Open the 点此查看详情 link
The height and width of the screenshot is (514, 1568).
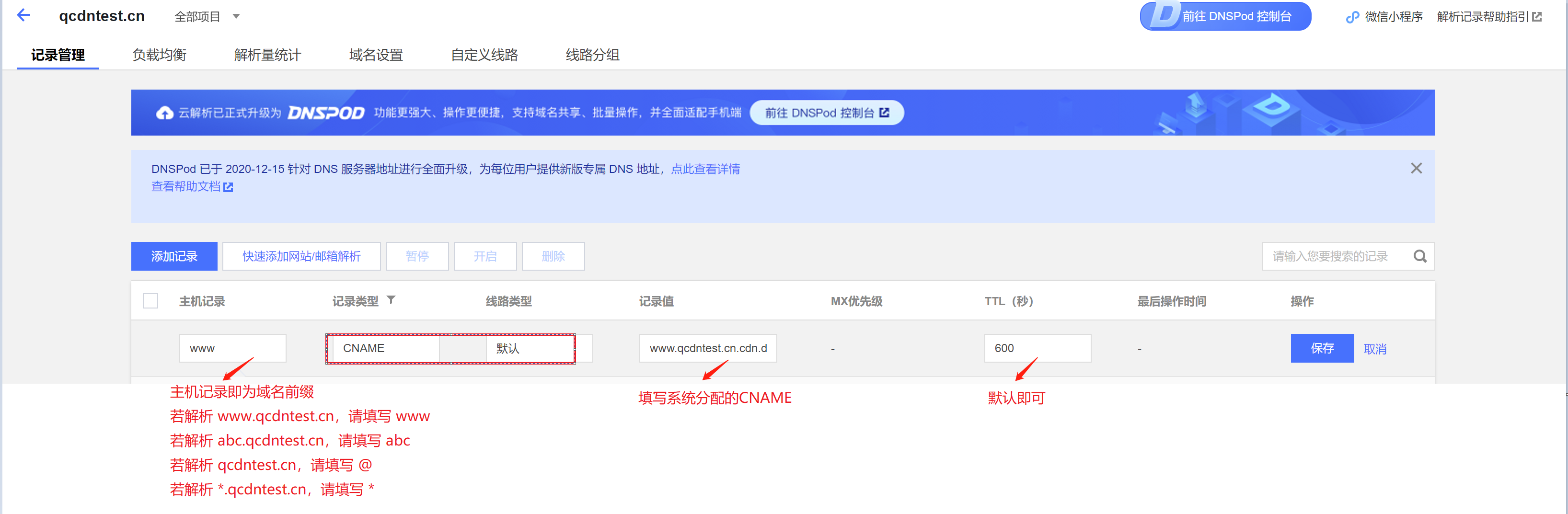[x=705, y=169]
